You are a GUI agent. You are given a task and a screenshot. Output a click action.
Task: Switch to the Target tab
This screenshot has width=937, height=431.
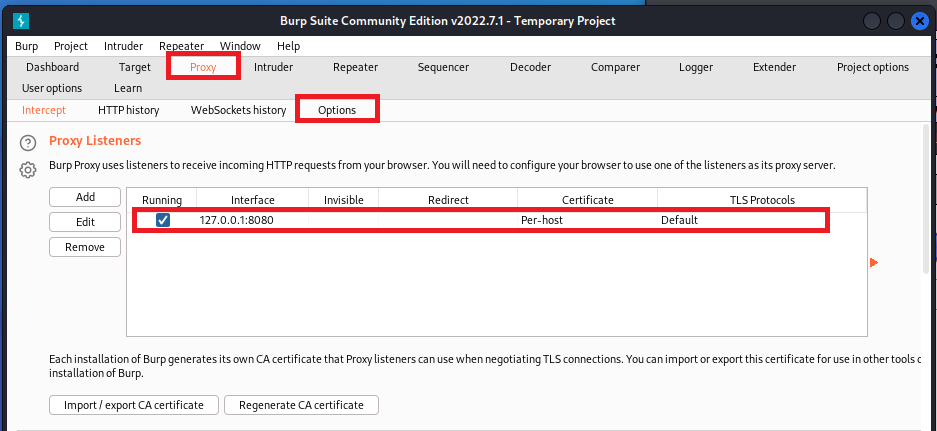134,67
